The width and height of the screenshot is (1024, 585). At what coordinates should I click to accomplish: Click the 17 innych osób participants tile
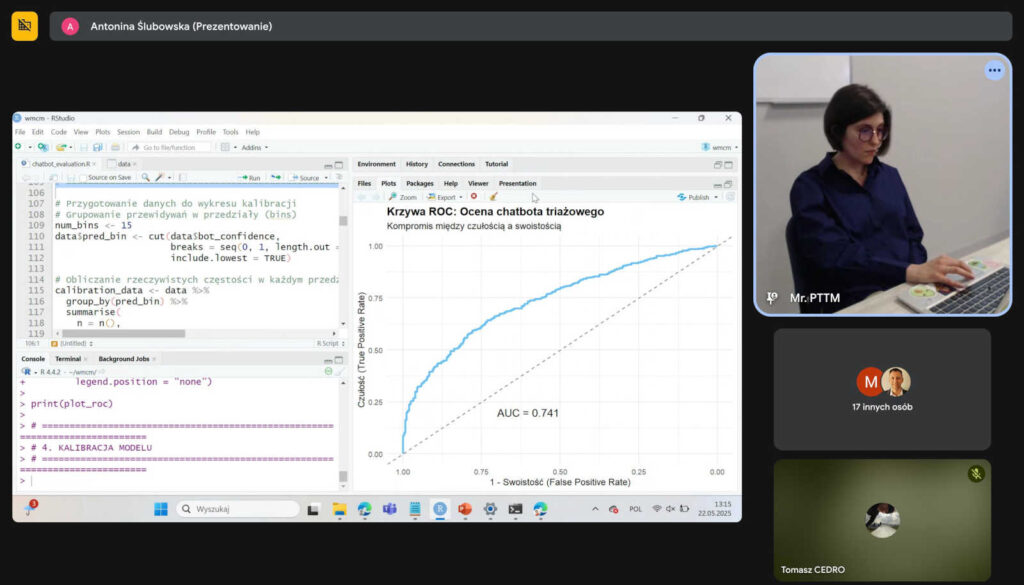pyautogui.click(x=882, y=390)
